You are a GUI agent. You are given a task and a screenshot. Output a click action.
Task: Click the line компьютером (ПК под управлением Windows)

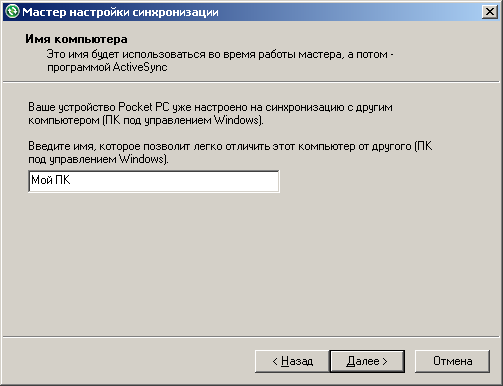[146, 120]
